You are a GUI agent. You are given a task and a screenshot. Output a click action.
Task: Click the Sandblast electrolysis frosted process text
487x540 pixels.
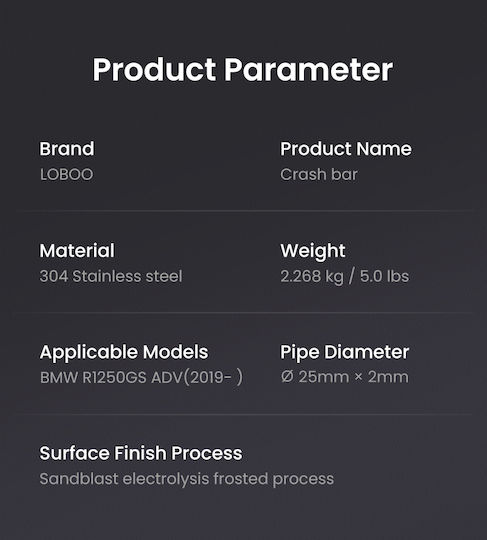187,479
